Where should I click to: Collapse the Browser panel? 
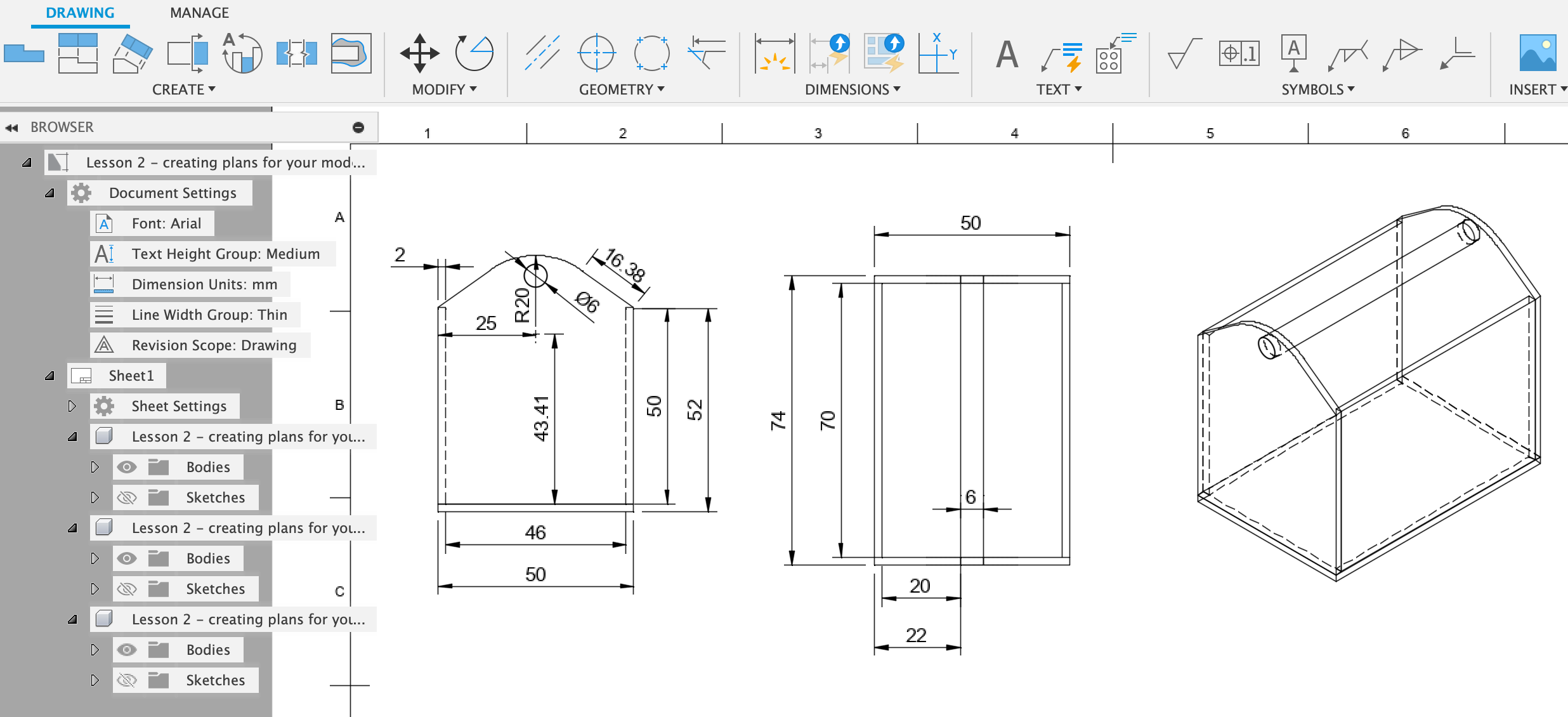tap(11, 128)
